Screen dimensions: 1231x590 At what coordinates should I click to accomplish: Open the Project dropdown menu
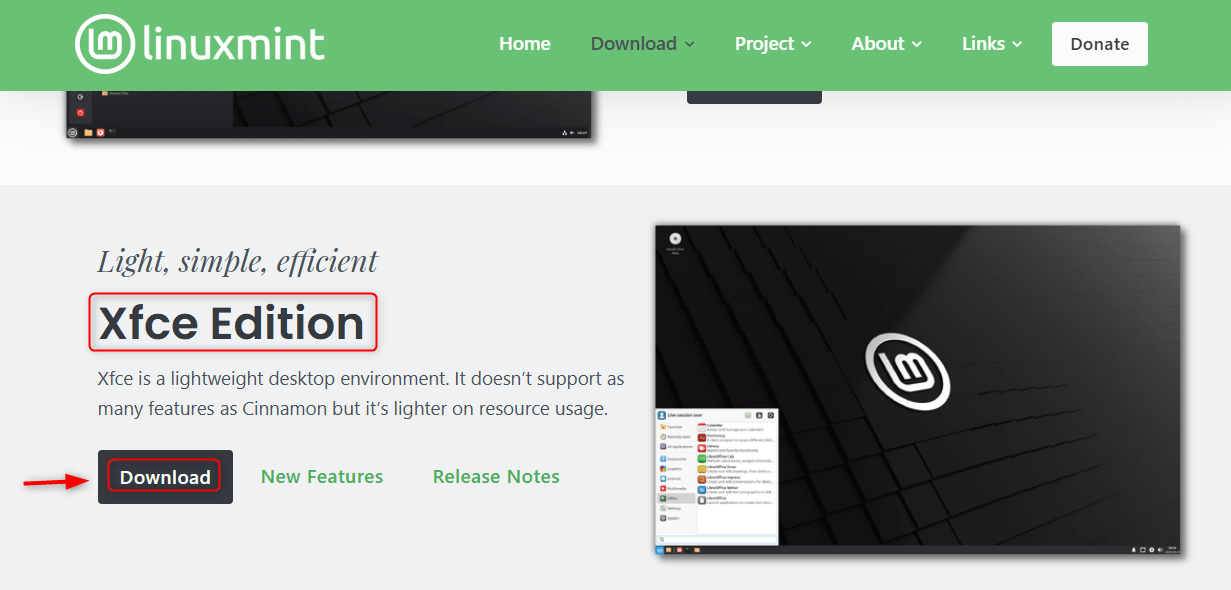tap(773, 44)
